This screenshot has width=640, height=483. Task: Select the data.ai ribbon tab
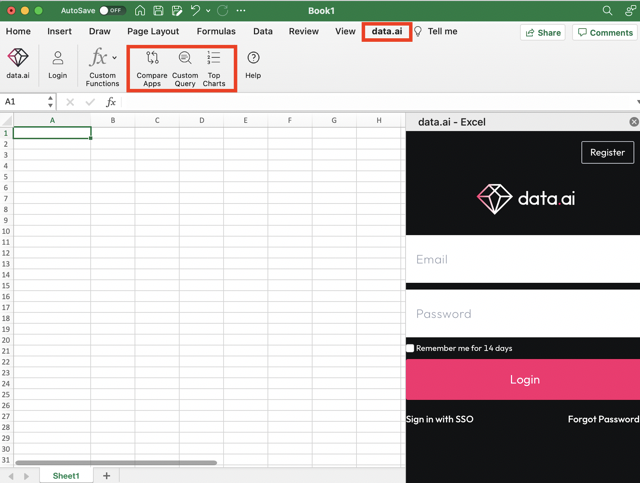point(387,31)
